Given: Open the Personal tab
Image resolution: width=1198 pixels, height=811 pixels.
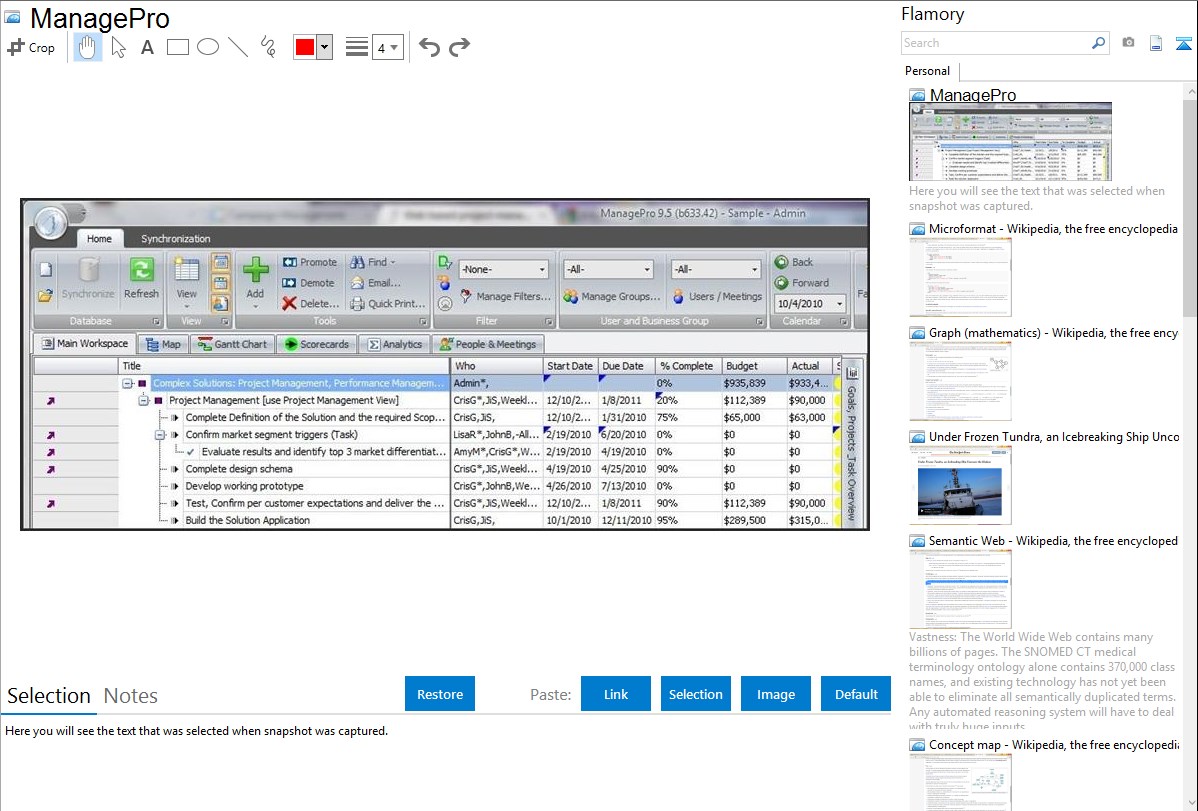Looking at the screenshot, I should coord(927,71).
